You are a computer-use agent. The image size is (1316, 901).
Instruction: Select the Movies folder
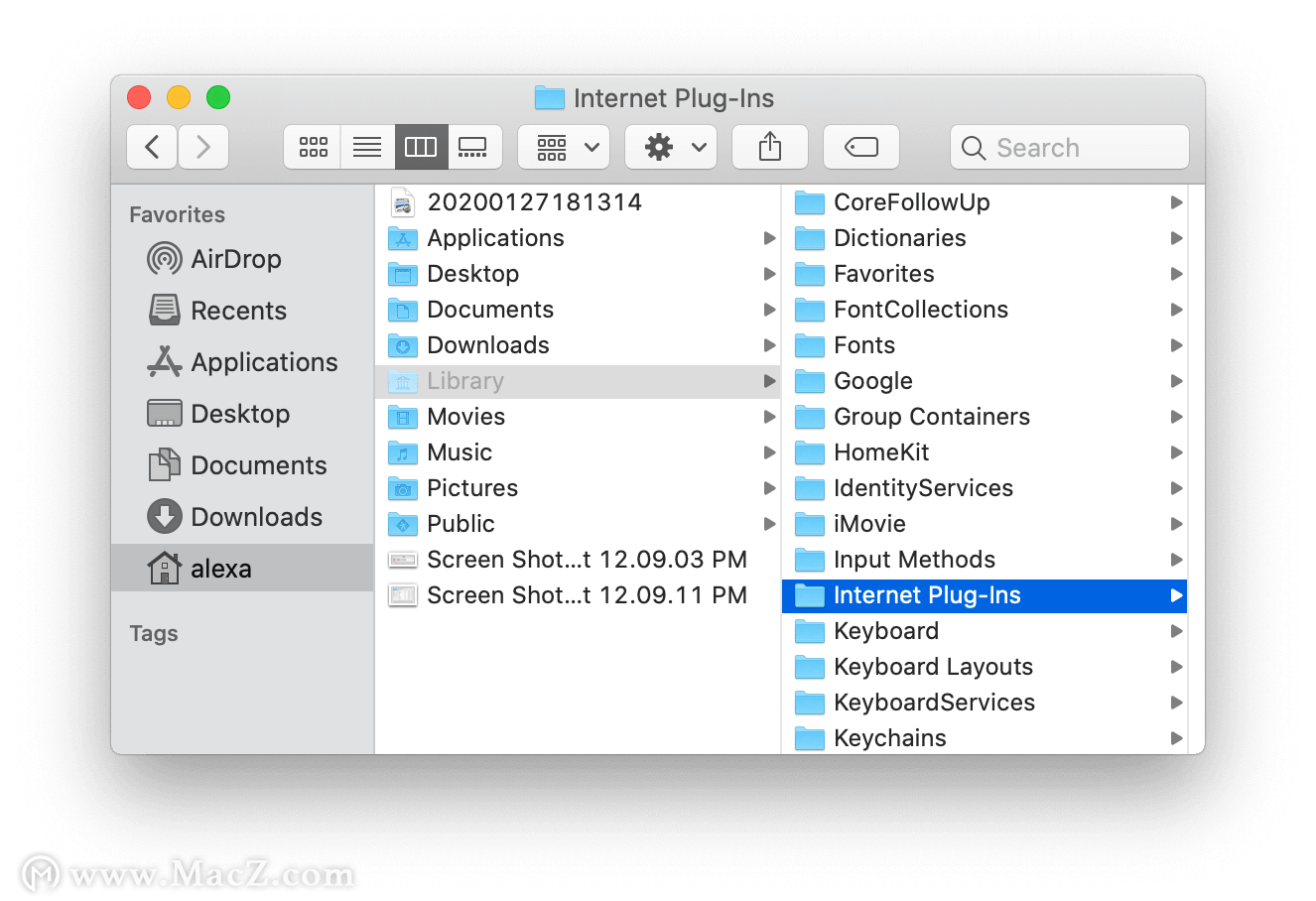pyautogui.click(x=578, y=417)
